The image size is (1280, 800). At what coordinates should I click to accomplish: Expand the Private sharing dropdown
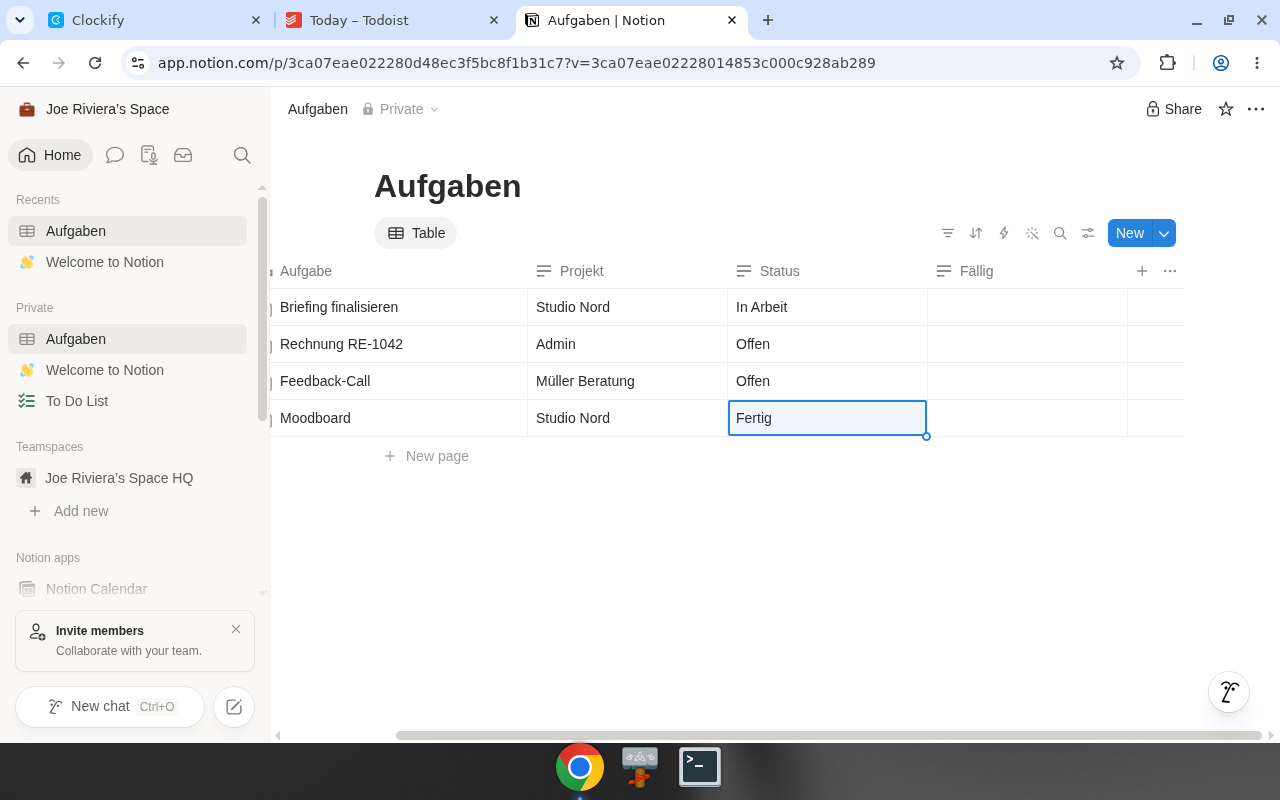[x=401, y=109]
